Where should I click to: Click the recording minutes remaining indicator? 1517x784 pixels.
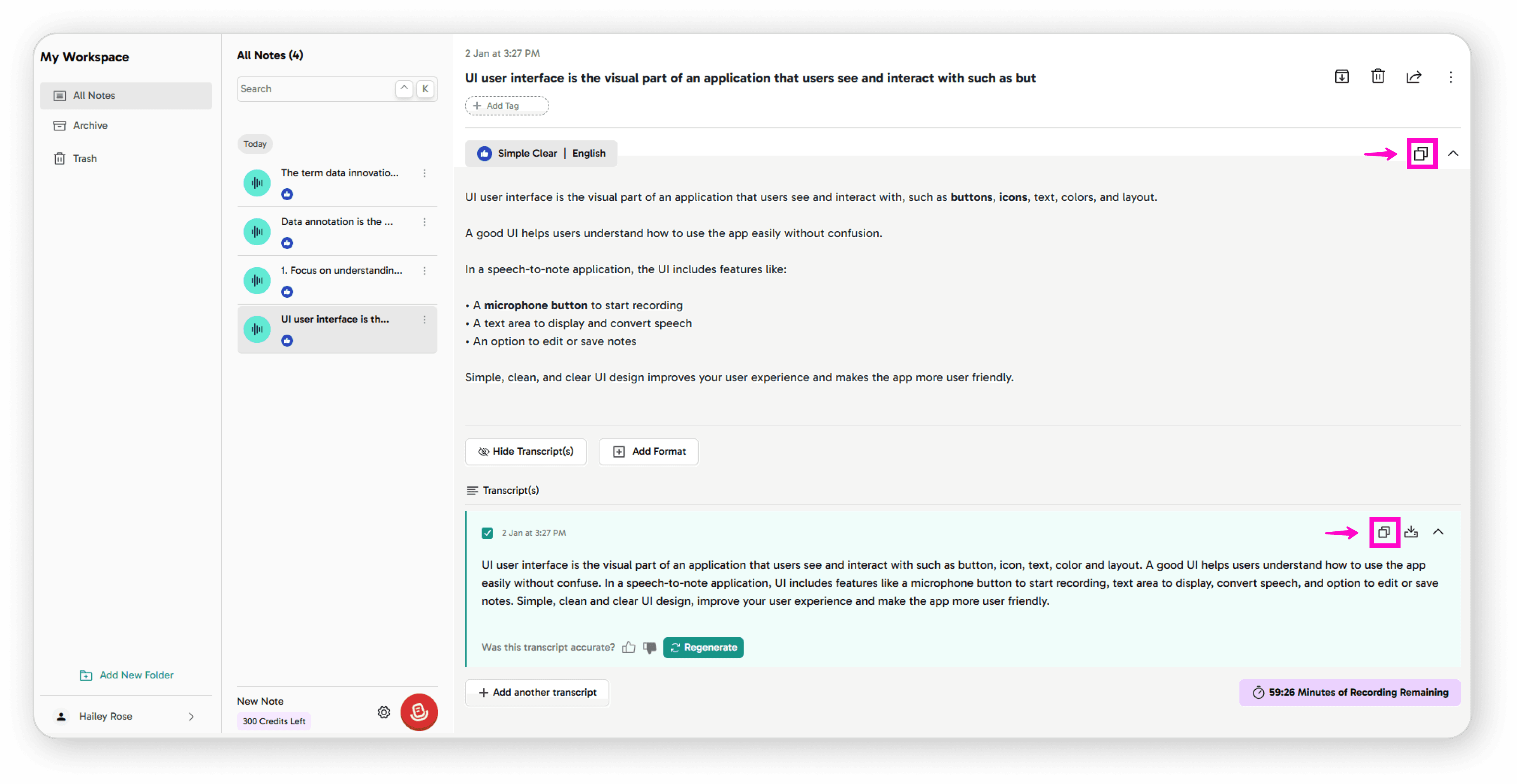click(1349, 692)
